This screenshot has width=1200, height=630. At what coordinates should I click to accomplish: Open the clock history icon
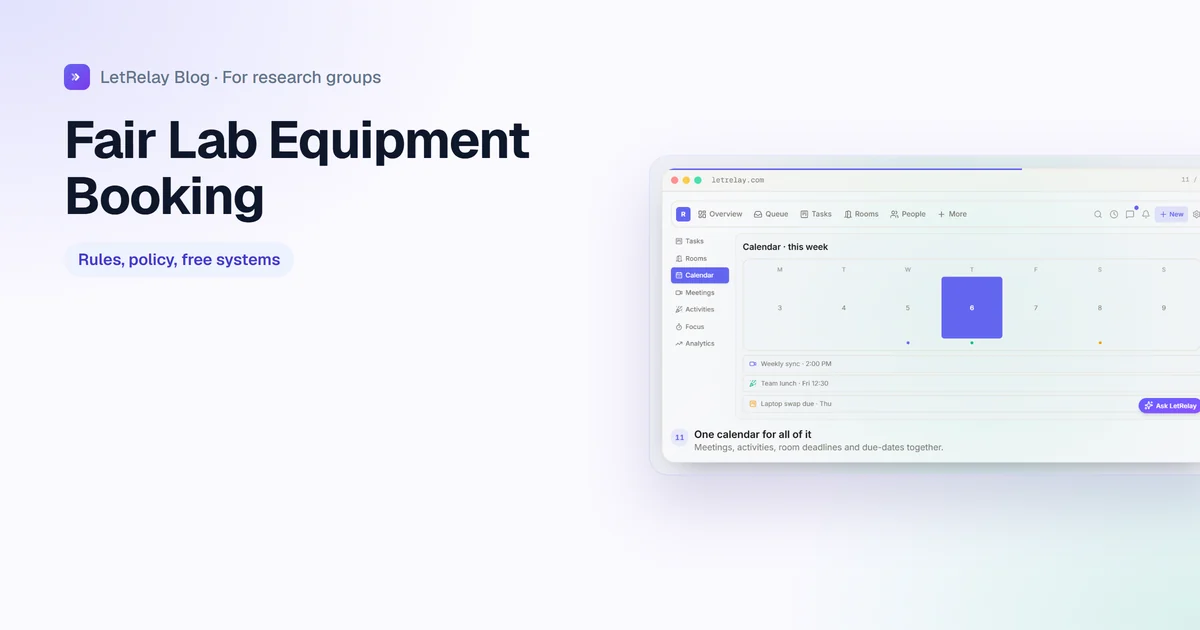(x=1114, y=214)
